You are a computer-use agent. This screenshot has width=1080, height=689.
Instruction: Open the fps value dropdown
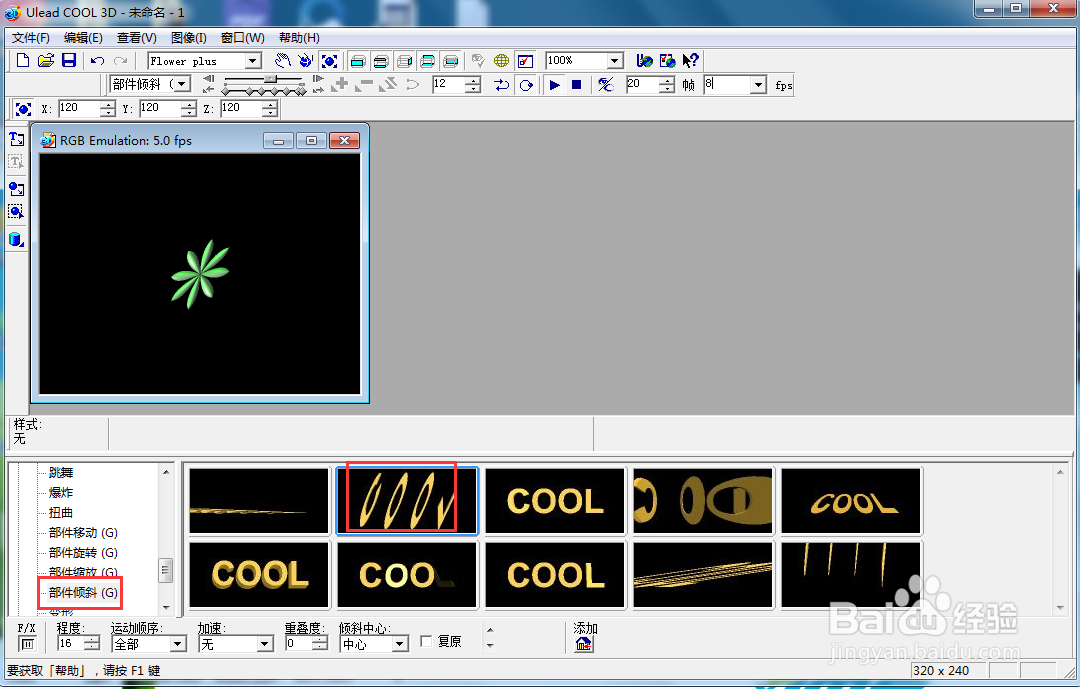[758, 85]
